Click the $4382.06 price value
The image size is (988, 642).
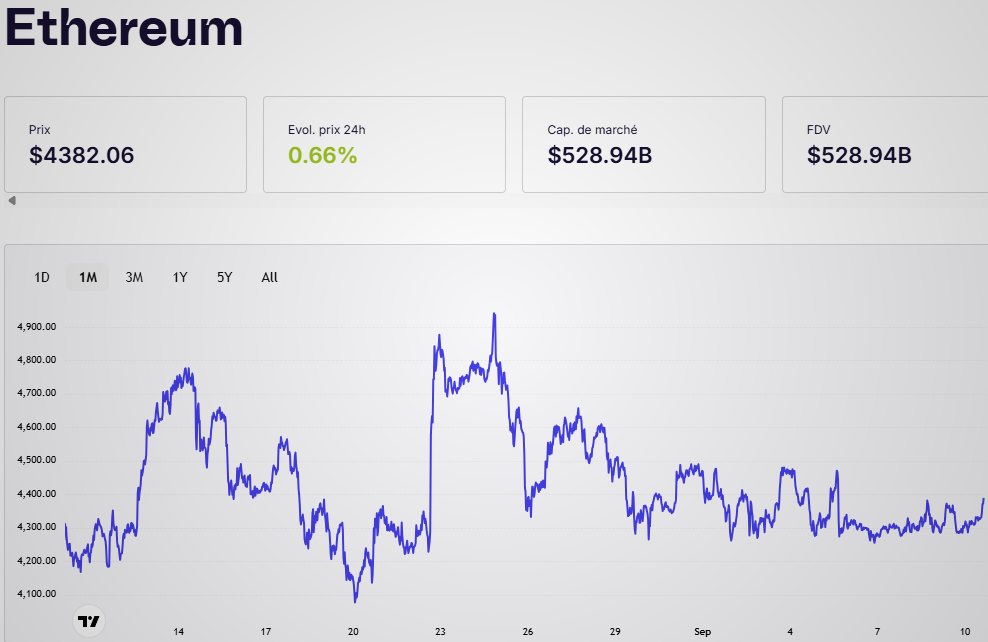coord(82,155)
